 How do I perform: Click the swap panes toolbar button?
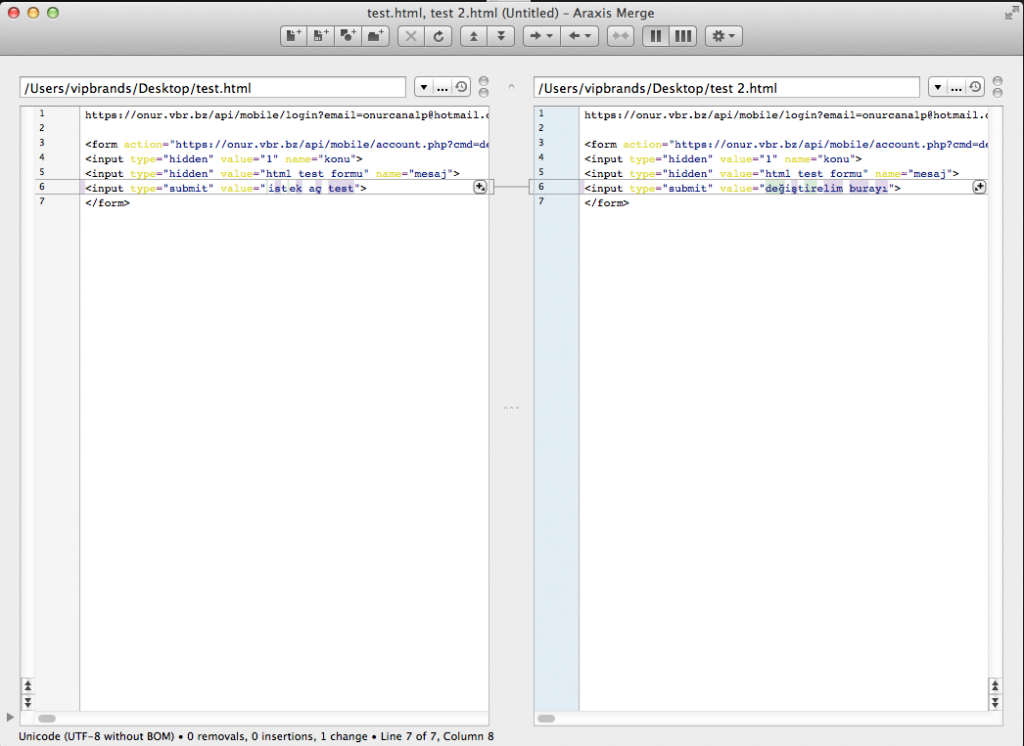point(620,36)
